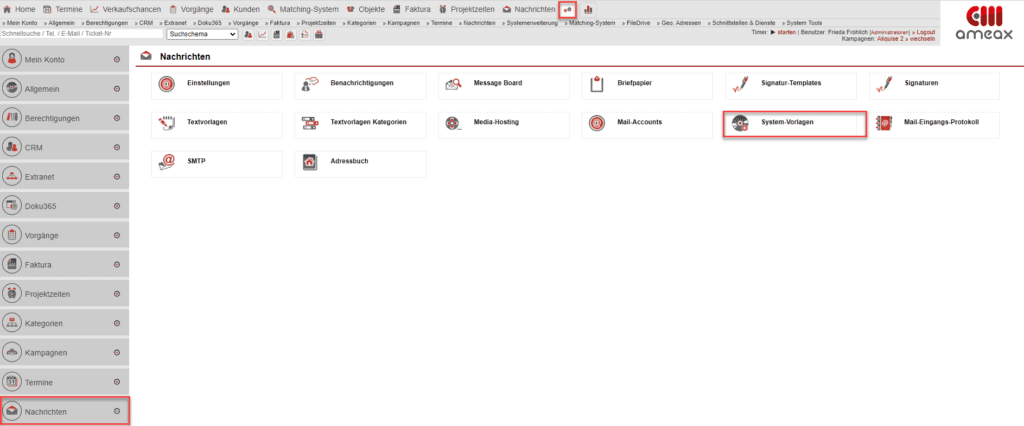Click the bar chart statistics icon
Viewport: 1024px width, 426px height.
(x=588, y=9)
